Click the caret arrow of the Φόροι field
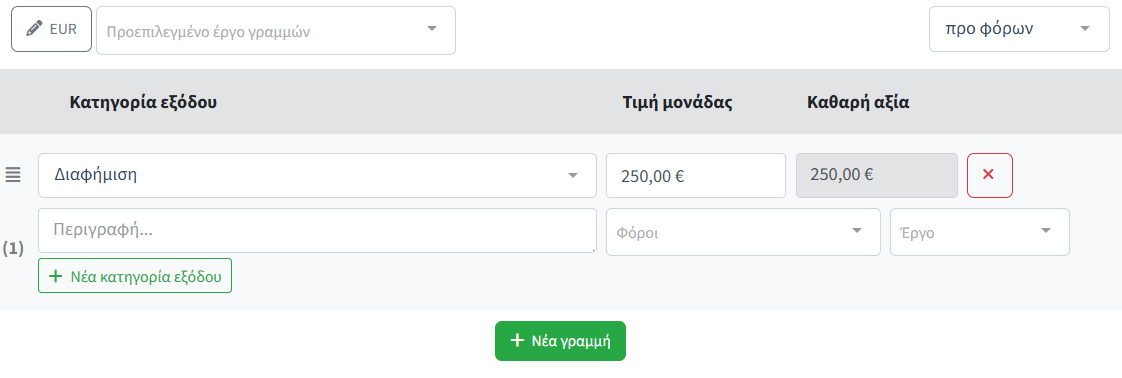 click(x=857, y=231)
